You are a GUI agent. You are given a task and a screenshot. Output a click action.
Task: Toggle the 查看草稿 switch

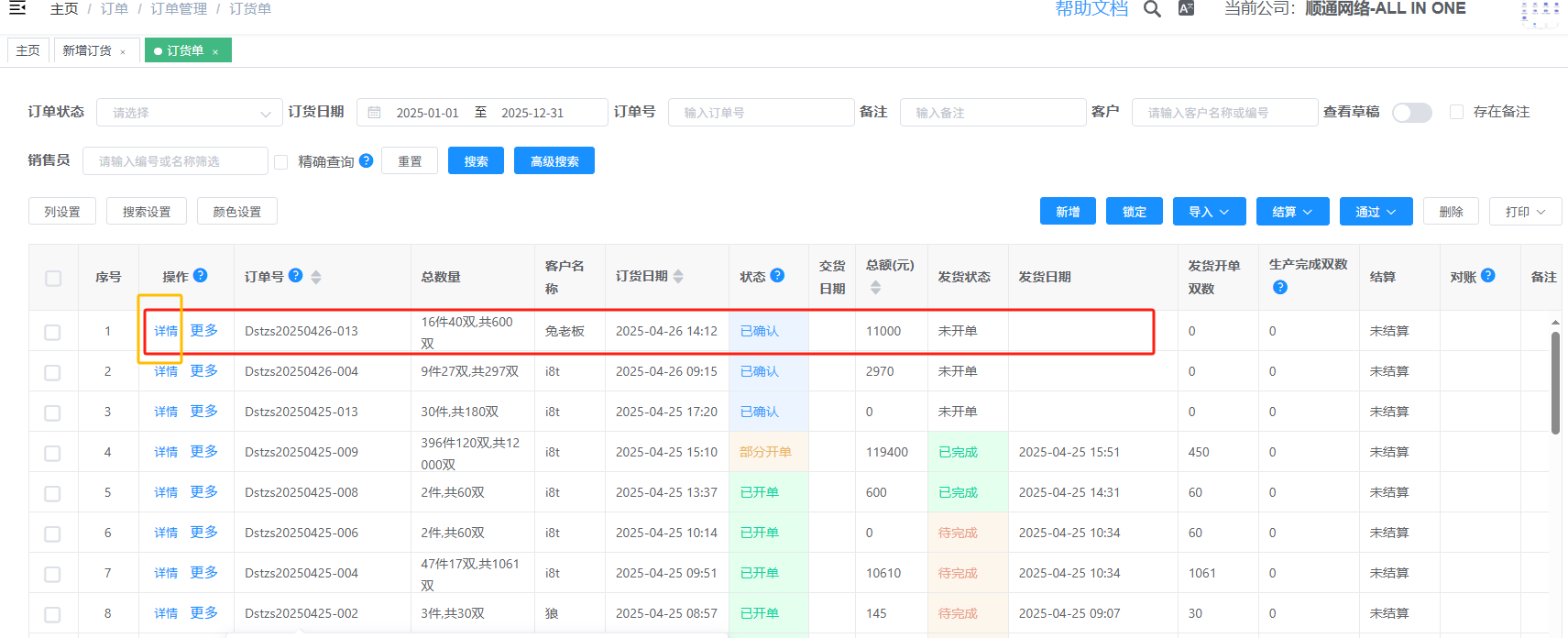(1411, 112)
